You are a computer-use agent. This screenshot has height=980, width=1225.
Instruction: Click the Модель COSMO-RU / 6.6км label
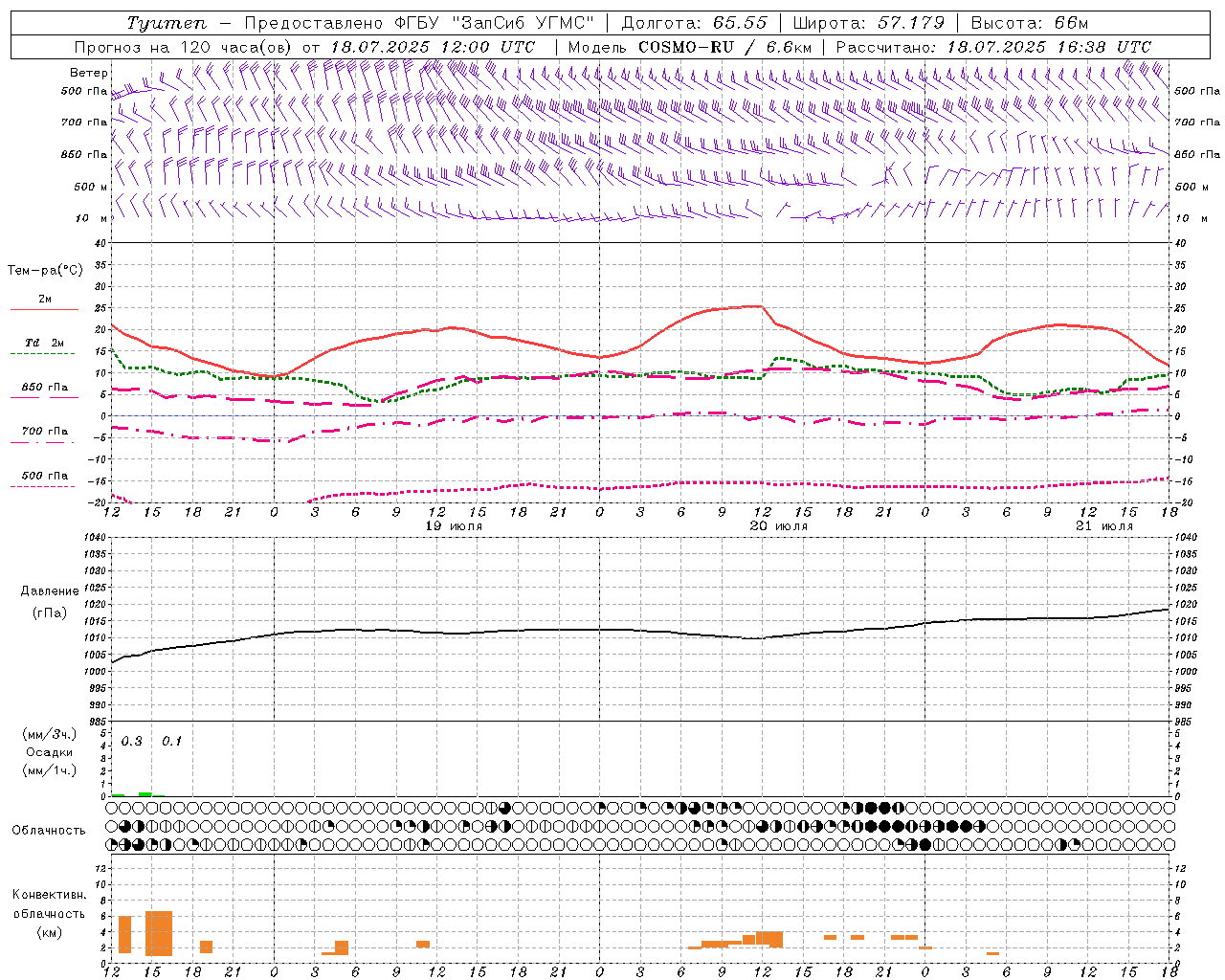click(x=690, y=47)
